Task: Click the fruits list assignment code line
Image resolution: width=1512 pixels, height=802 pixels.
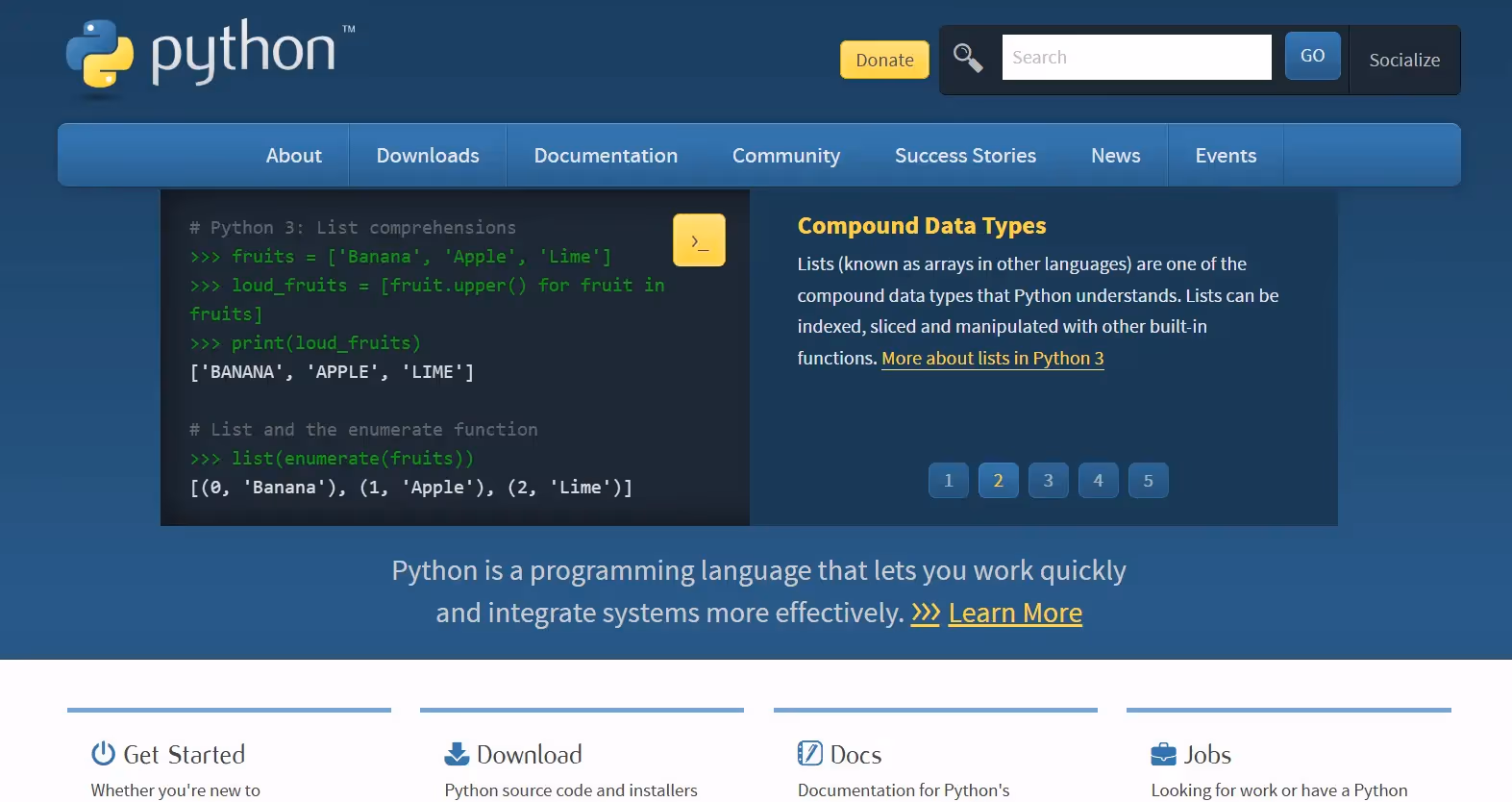Action: point(401,257)
